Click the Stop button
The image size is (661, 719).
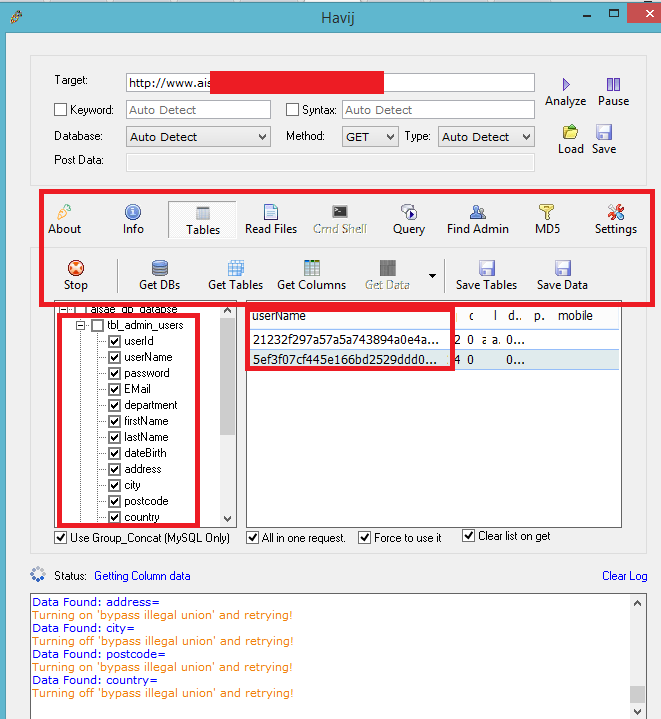(76, 276)
